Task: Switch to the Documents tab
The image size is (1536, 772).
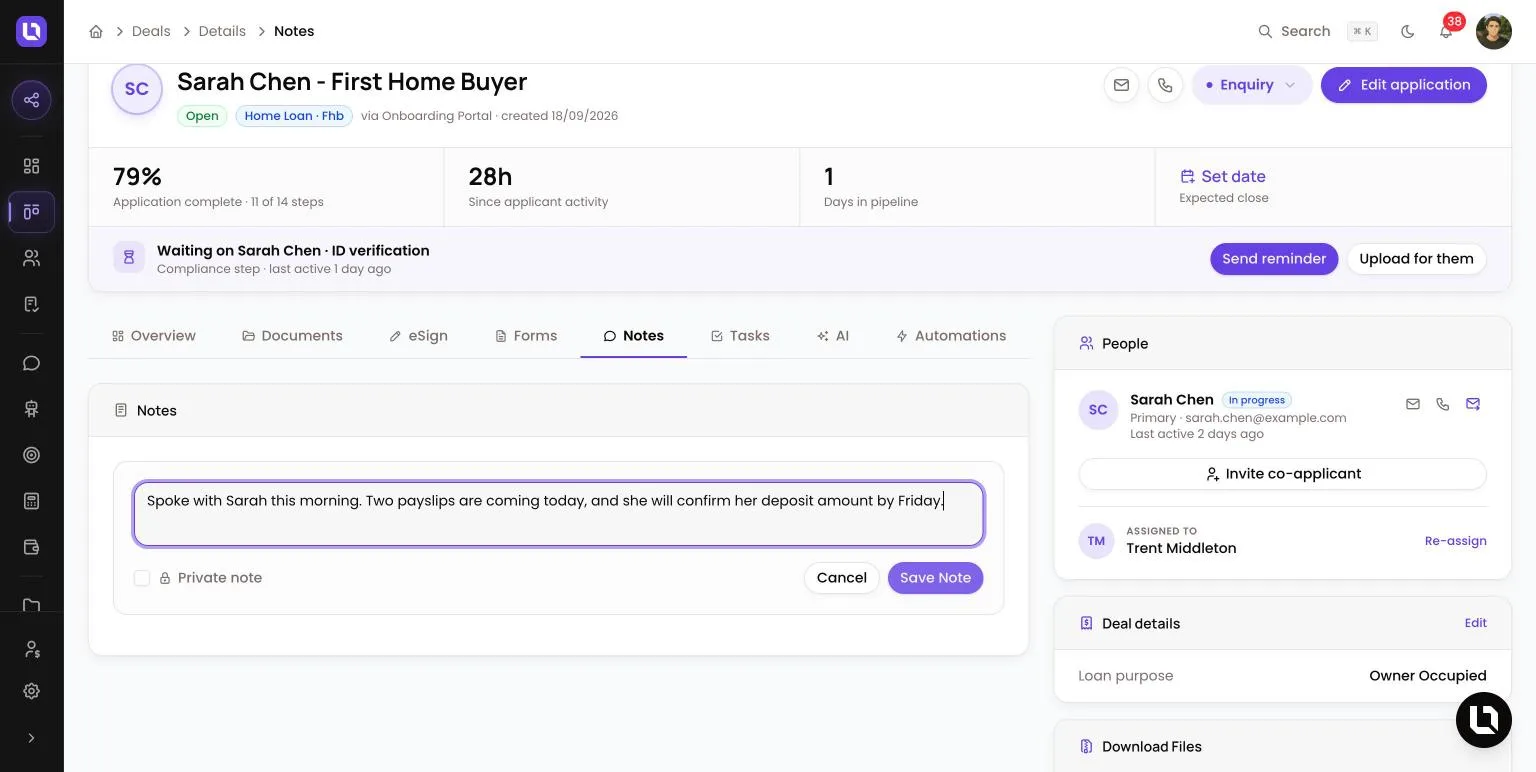Action: tap(292, 336)
